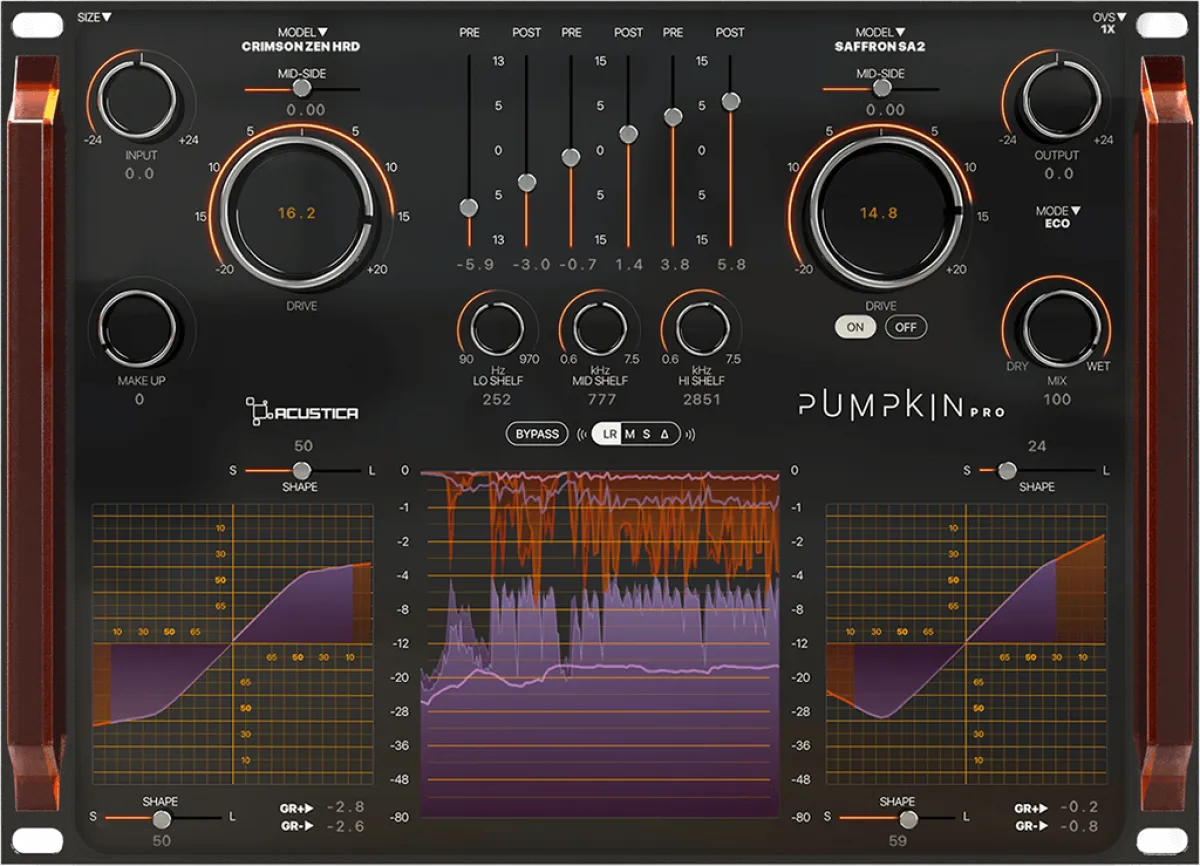The width and height of the screenshot is (1200, 866).
Task: Click the left DRIVE knob showing 16.2
Action: point(300,213)
